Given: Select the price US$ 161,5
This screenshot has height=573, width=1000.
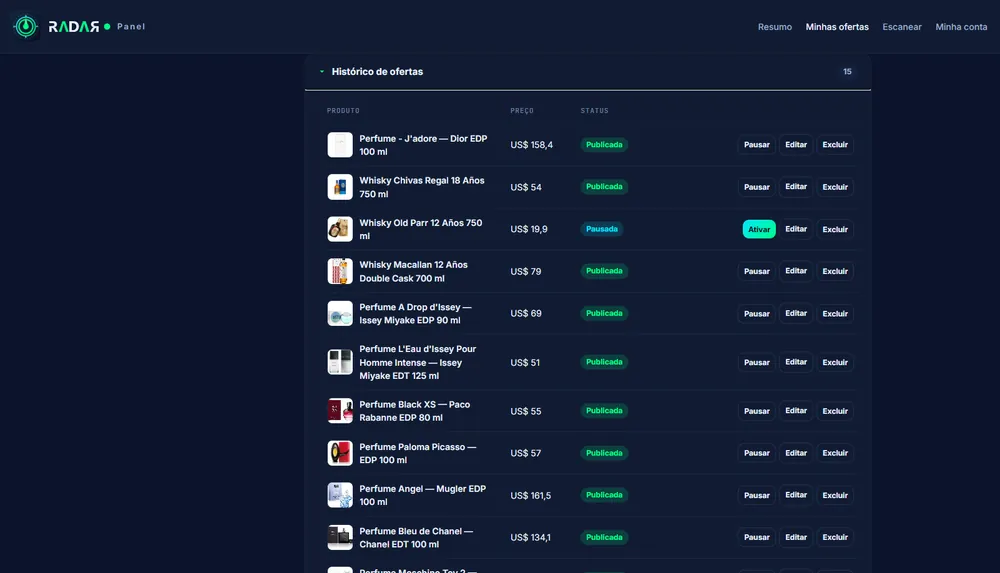Looking at the screenshot, I should (x=531, y=495).
